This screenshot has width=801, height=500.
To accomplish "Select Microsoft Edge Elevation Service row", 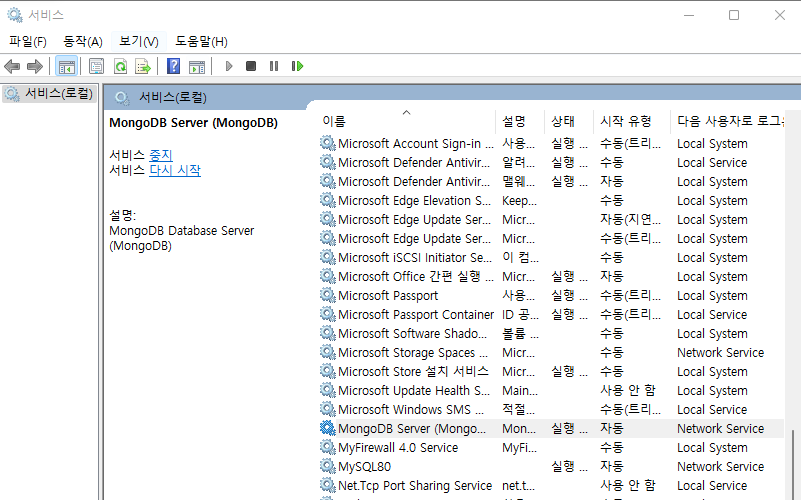I will tap(551, 201).
